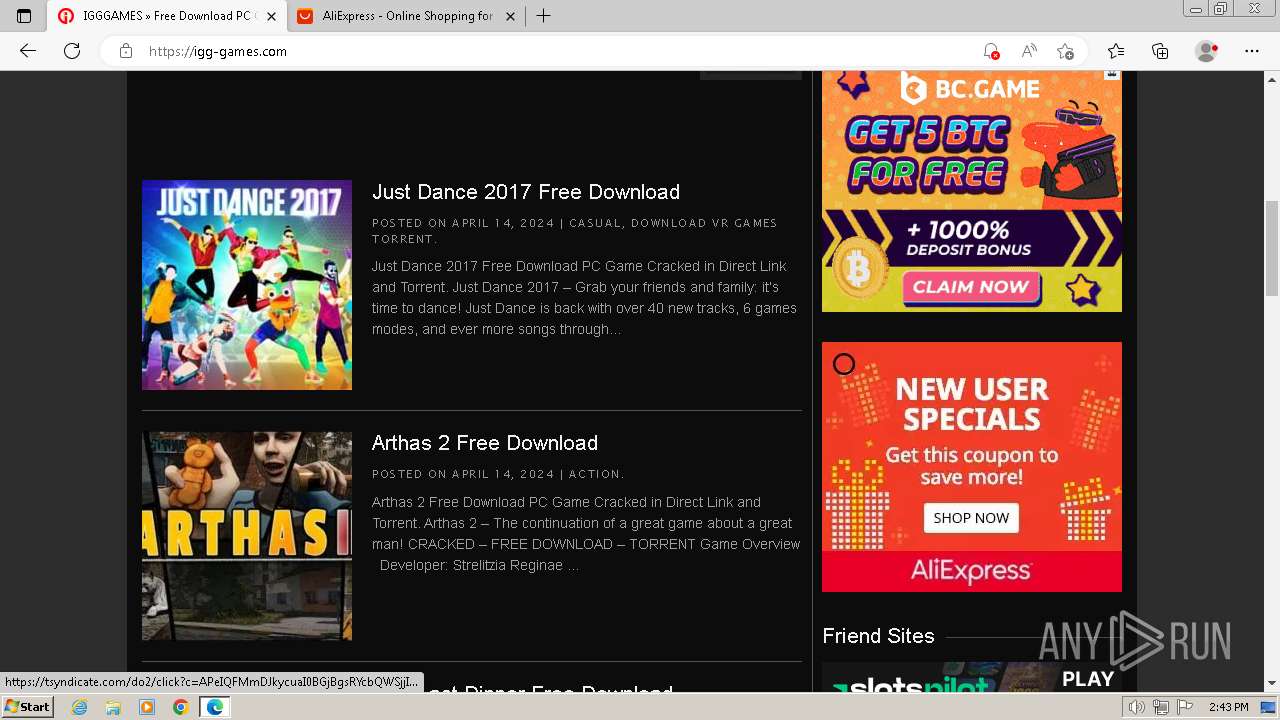Viewport: 1280px width, 720px height.
Task: Switch to the IGGGAMES tab
Action: coord(167,16)
